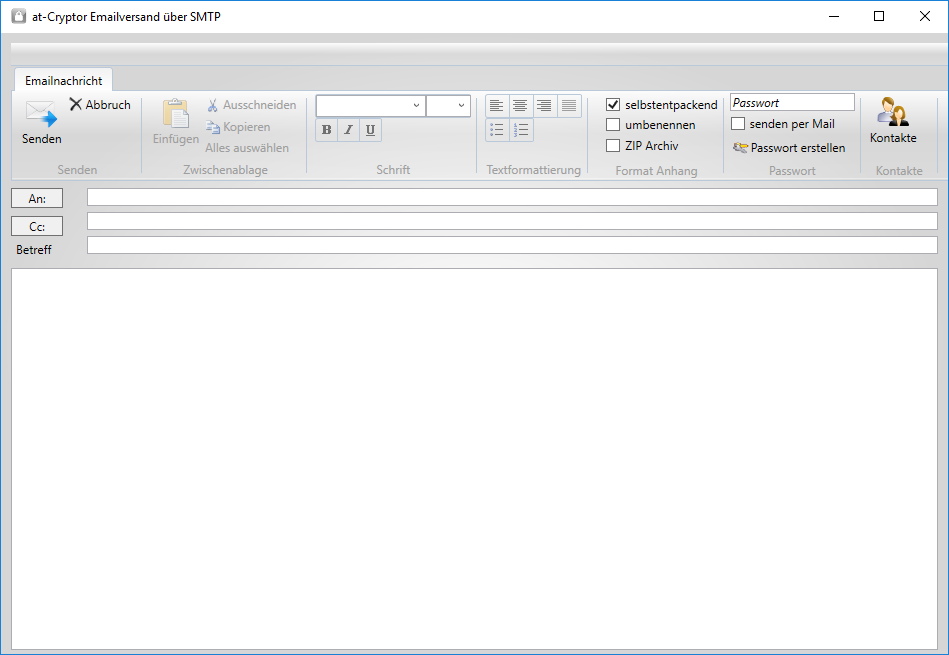
Task: Click Passwort erstellen
Action: pyautogui.click(x=789, y=148)
